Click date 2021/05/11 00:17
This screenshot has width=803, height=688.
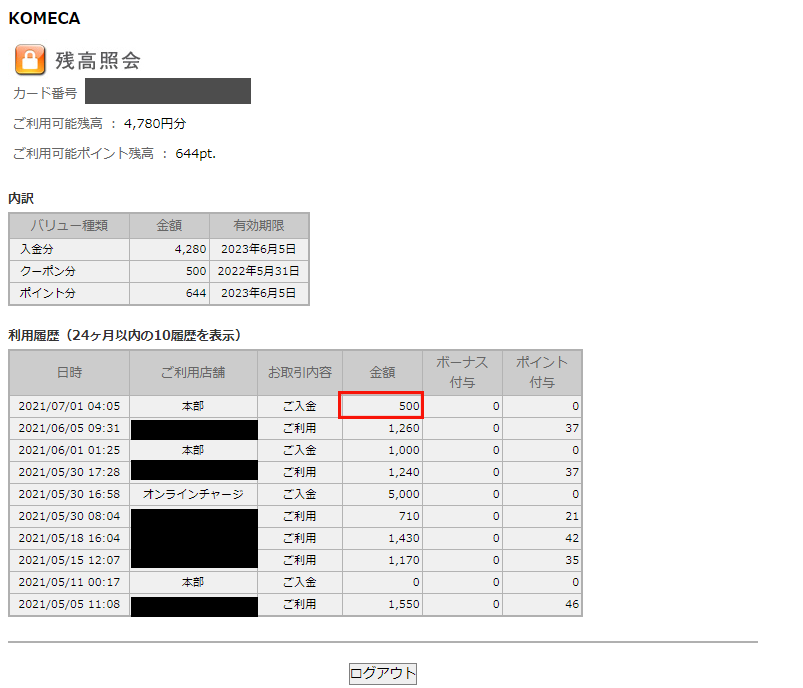pyautogui.click(x=69, y=582)
